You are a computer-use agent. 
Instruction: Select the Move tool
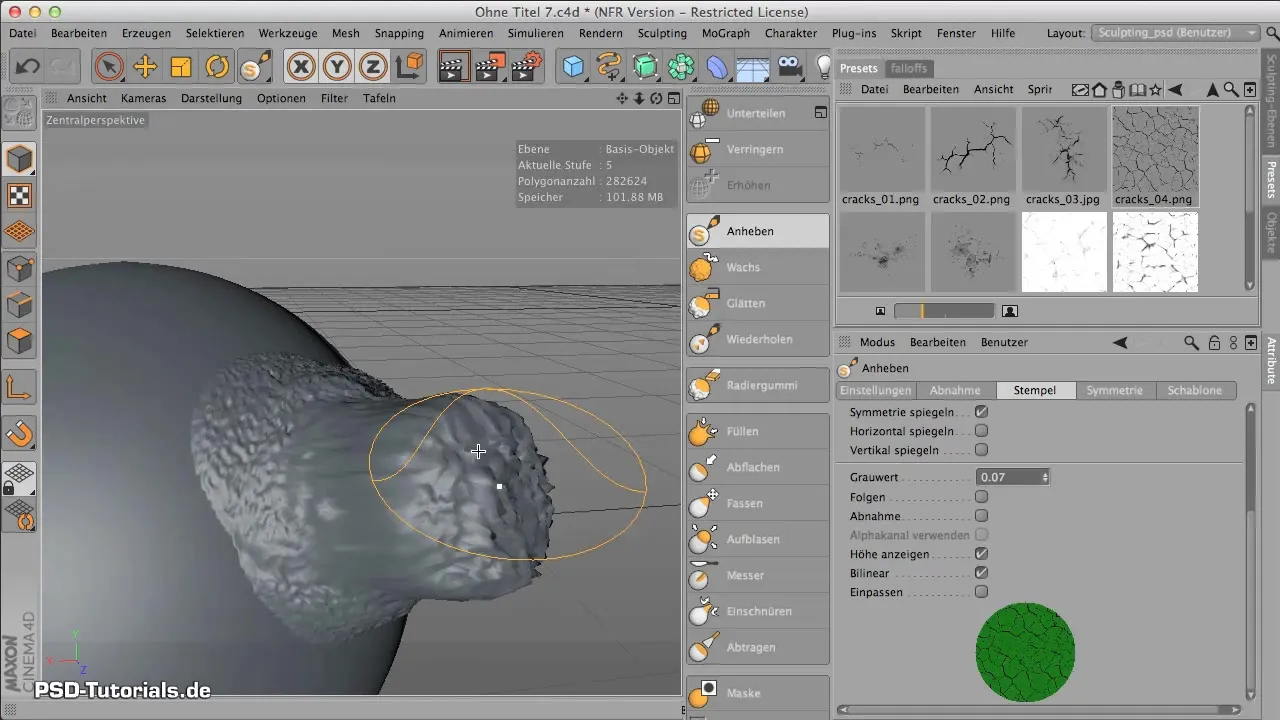[x=145, y=67]
